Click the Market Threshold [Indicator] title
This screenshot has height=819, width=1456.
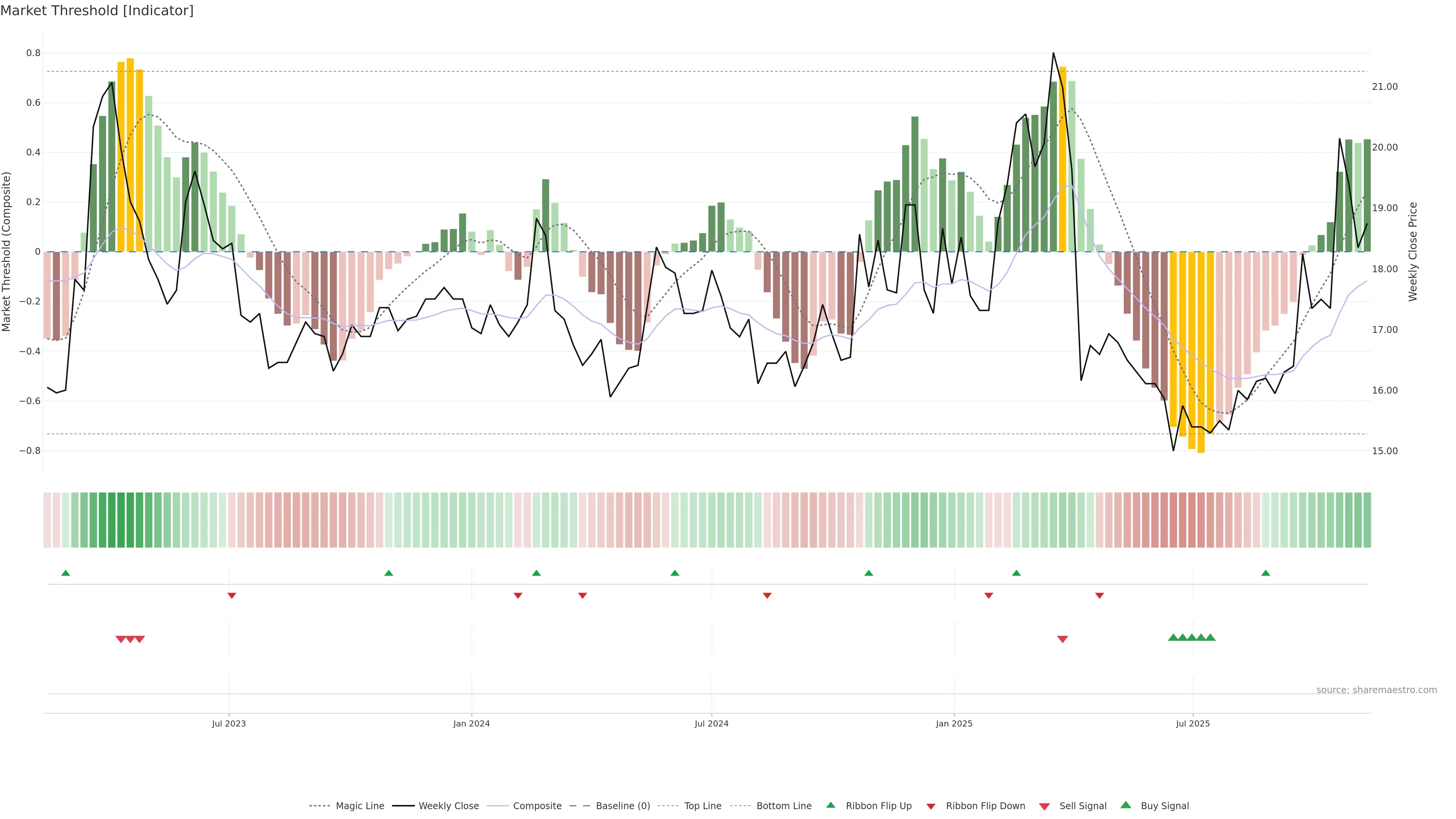(97, 11)
